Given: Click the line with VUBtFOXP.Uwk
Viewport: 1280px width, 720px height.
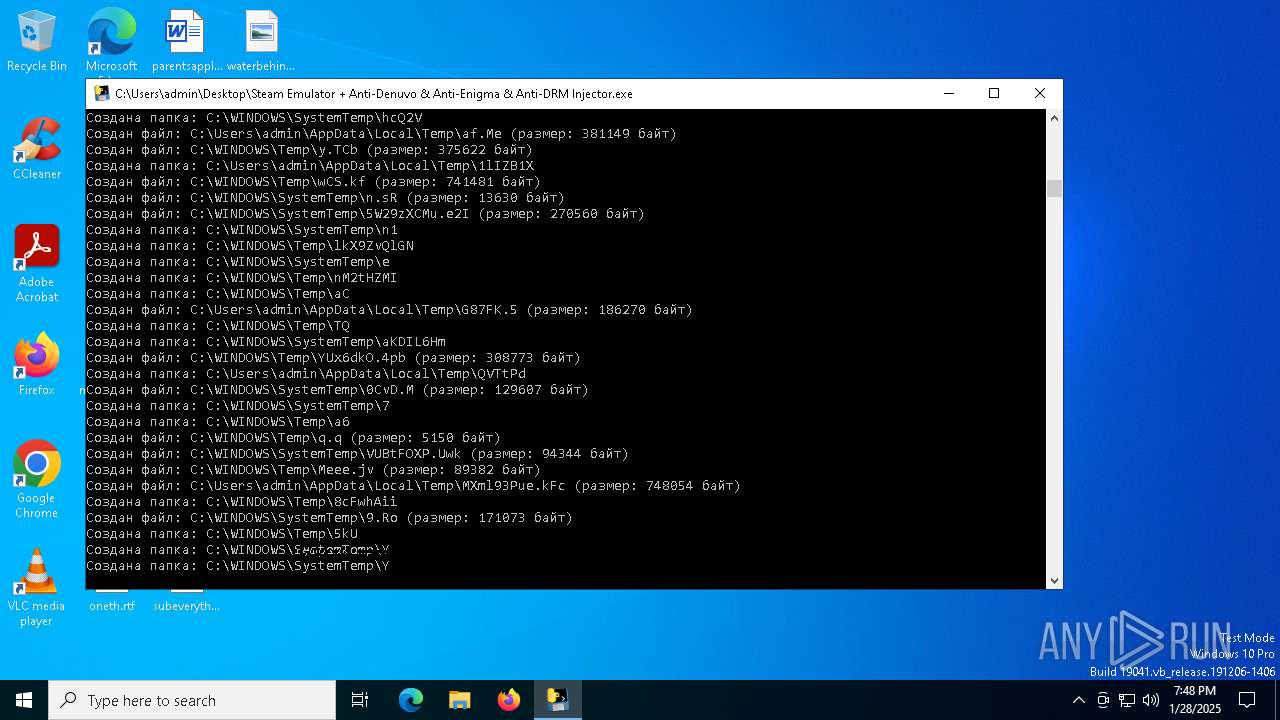Looking at the screenshot, I should click(x=357, y=454).
